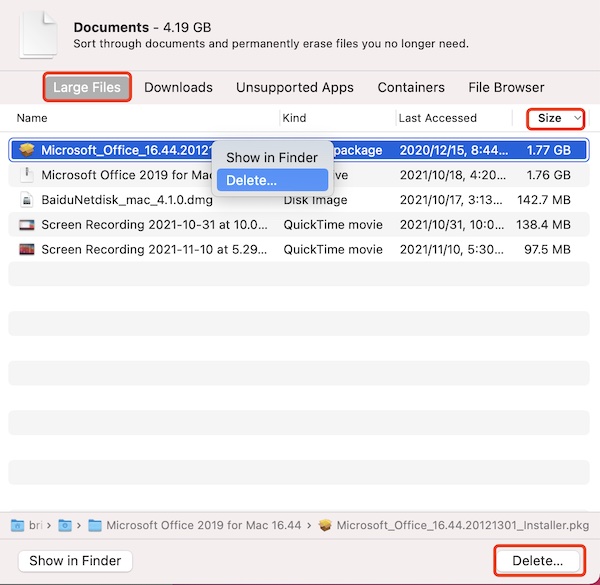
Task: Click the 1.77 GB size value
Action: click(x=549, y=150)
